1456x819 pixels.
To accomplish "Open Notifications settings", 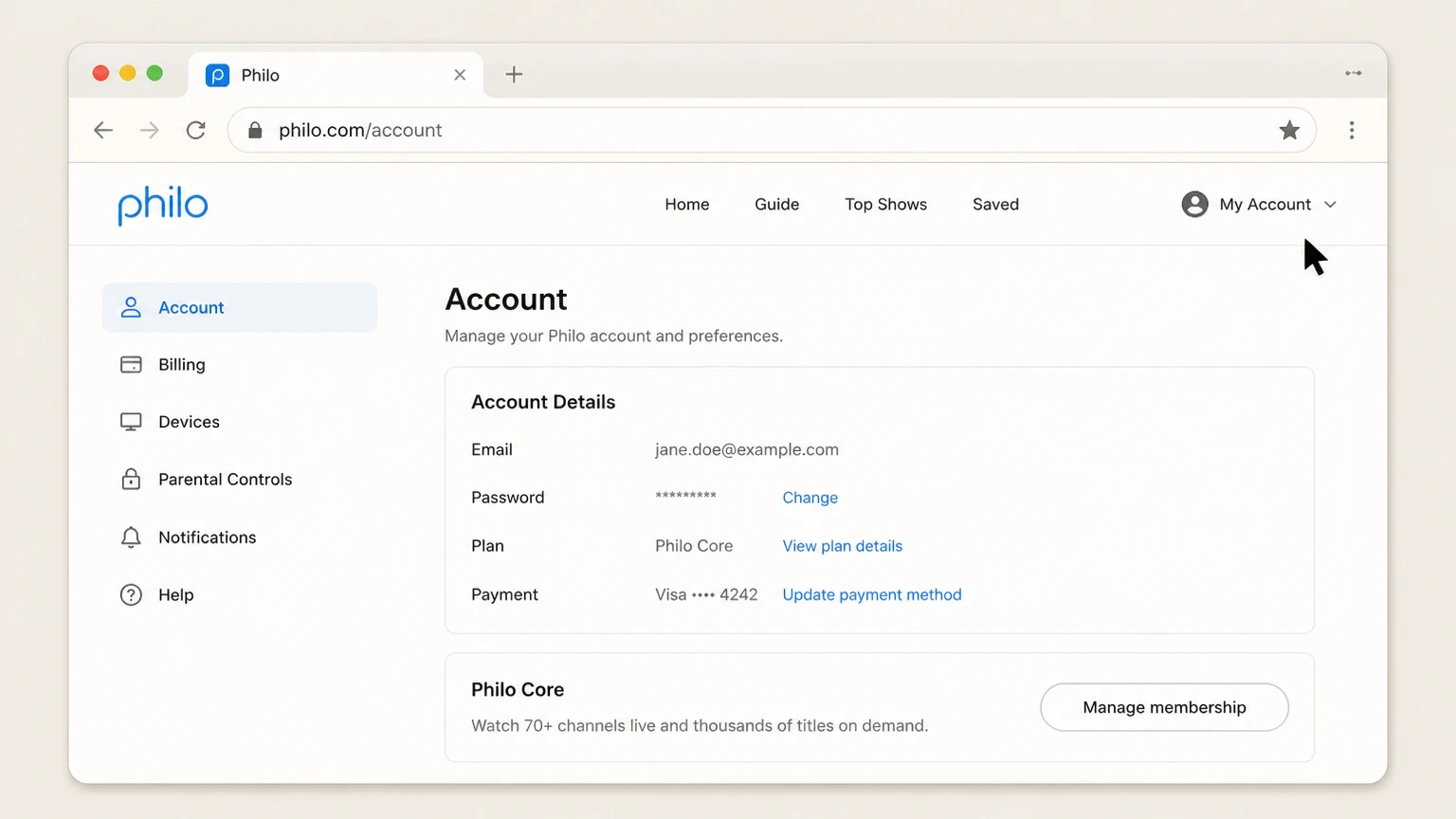I will (x=240, y=537).
